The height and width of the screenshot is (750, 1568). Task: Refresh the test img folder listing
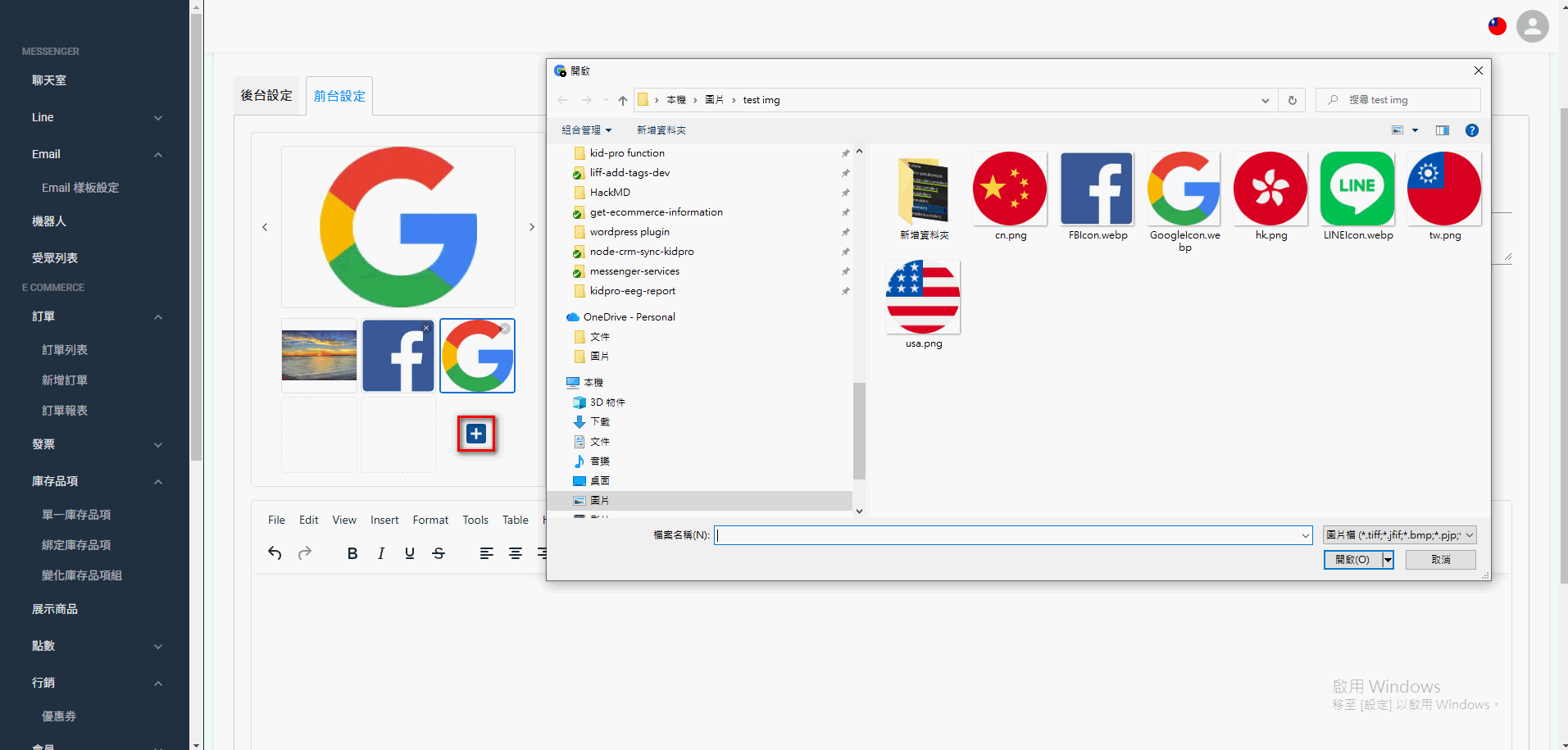[x=1293, y=100]
